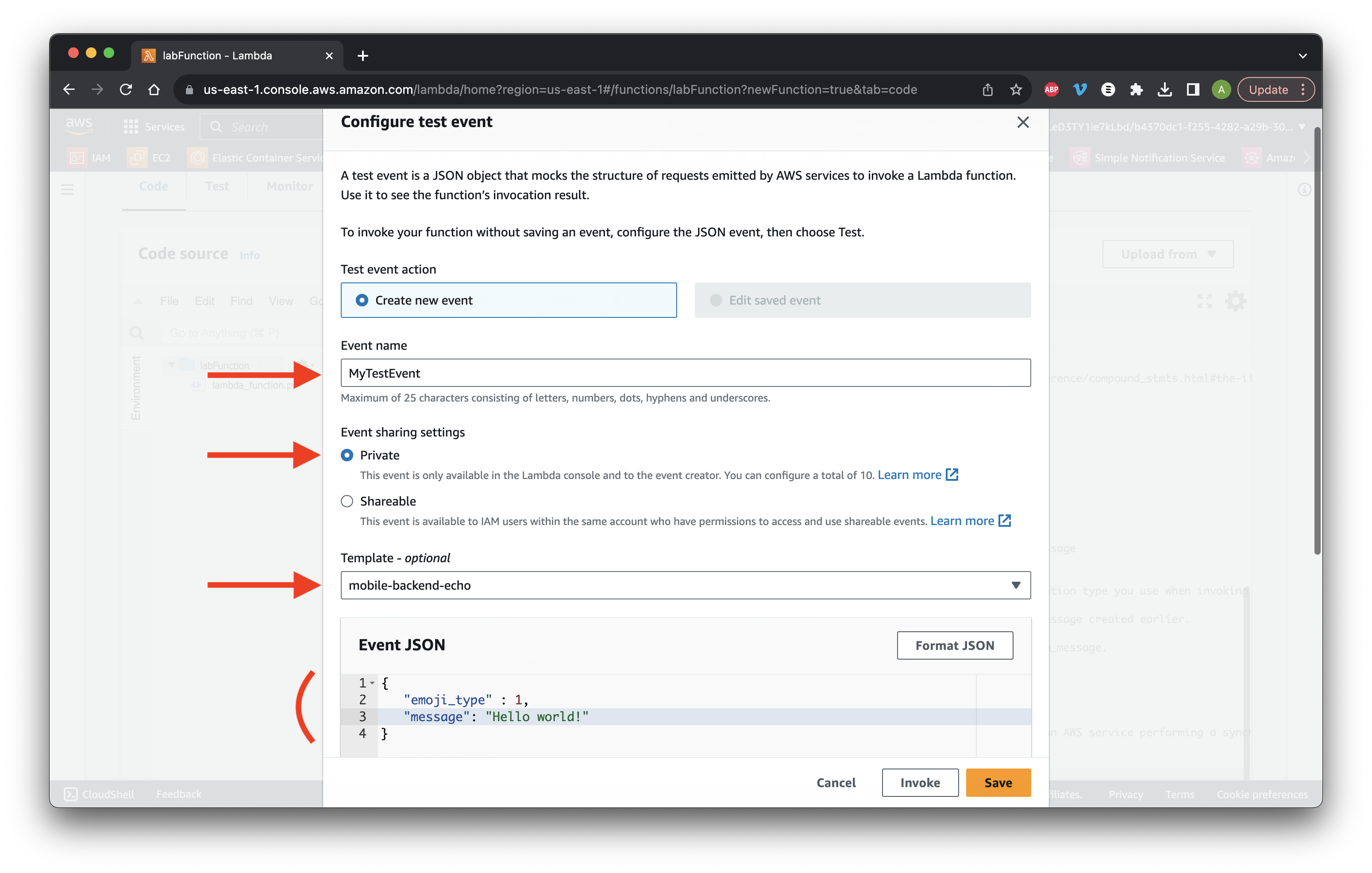Viewport: 1372px width, 873px height.
Task: Open EC2 service shortcut
Action: pos(149,158)
